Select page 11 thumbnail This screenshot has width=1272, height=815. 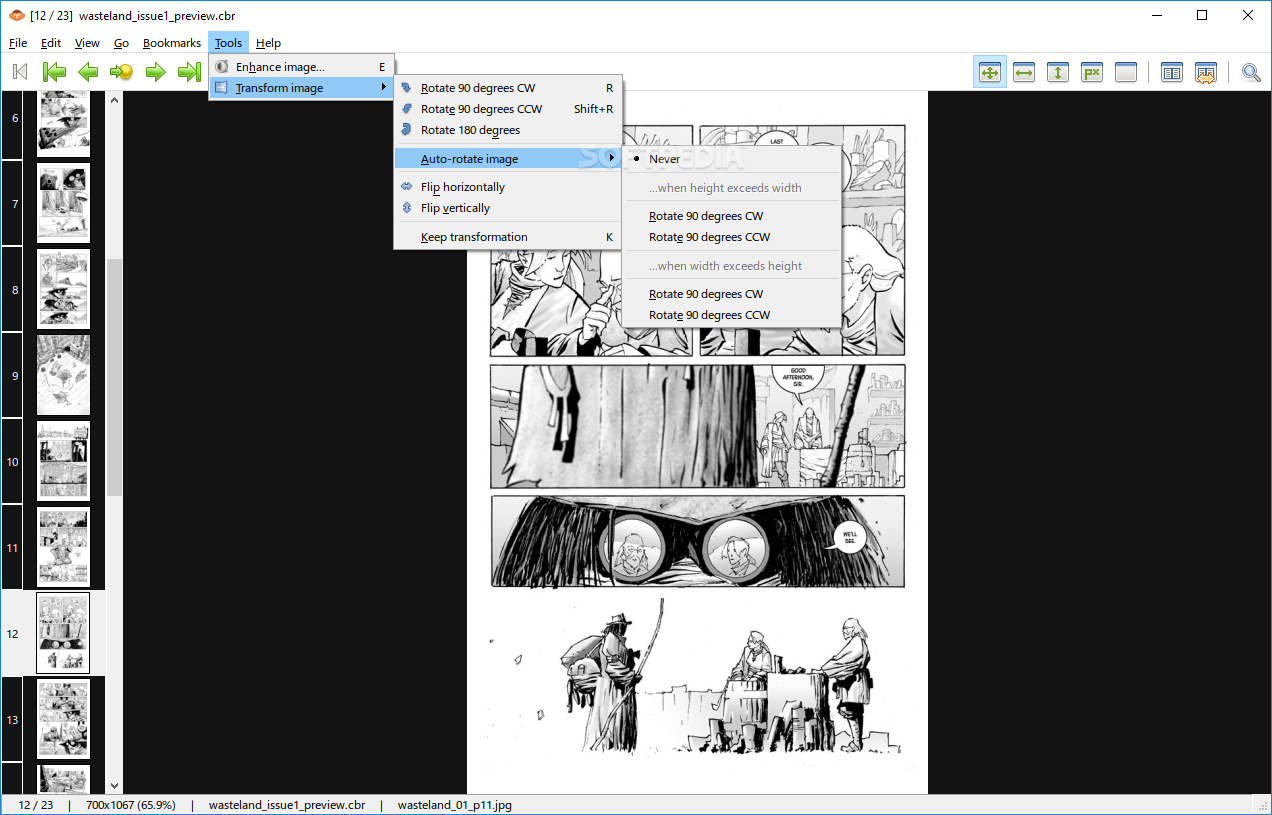tap(63, 547)
